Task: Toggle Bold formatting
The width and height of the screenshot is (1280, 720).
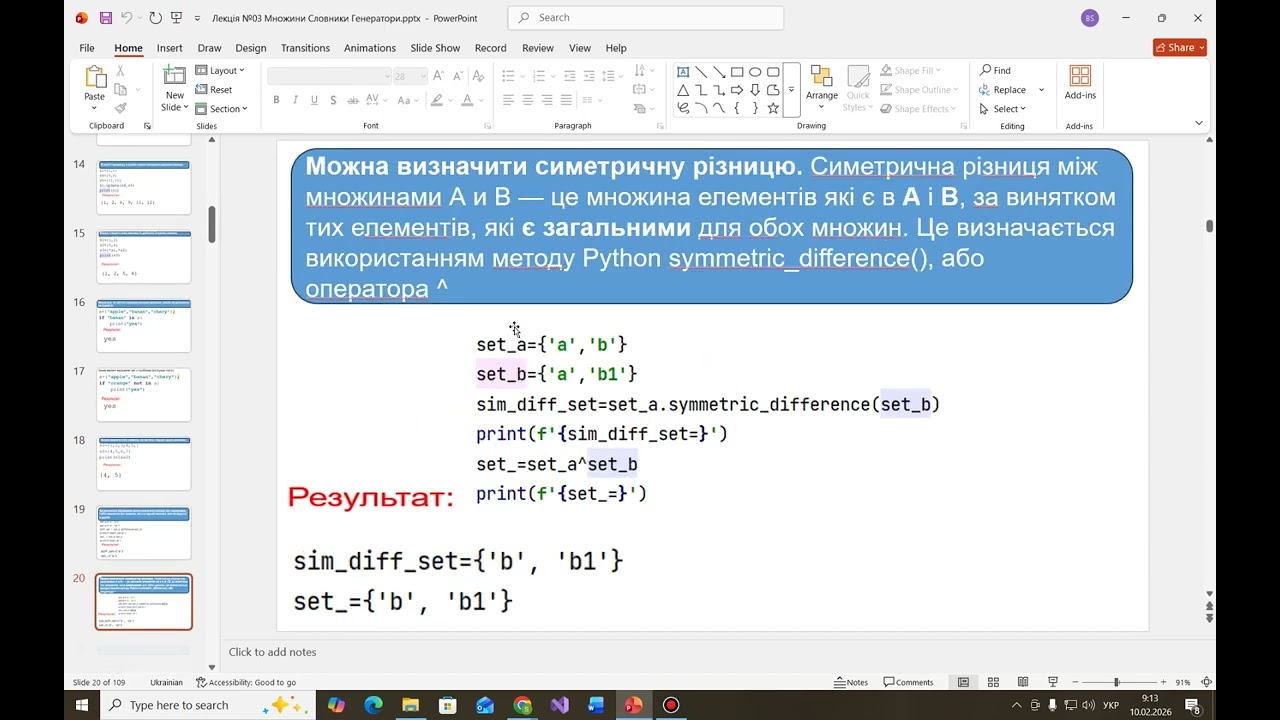Action: tap(277, 100)
